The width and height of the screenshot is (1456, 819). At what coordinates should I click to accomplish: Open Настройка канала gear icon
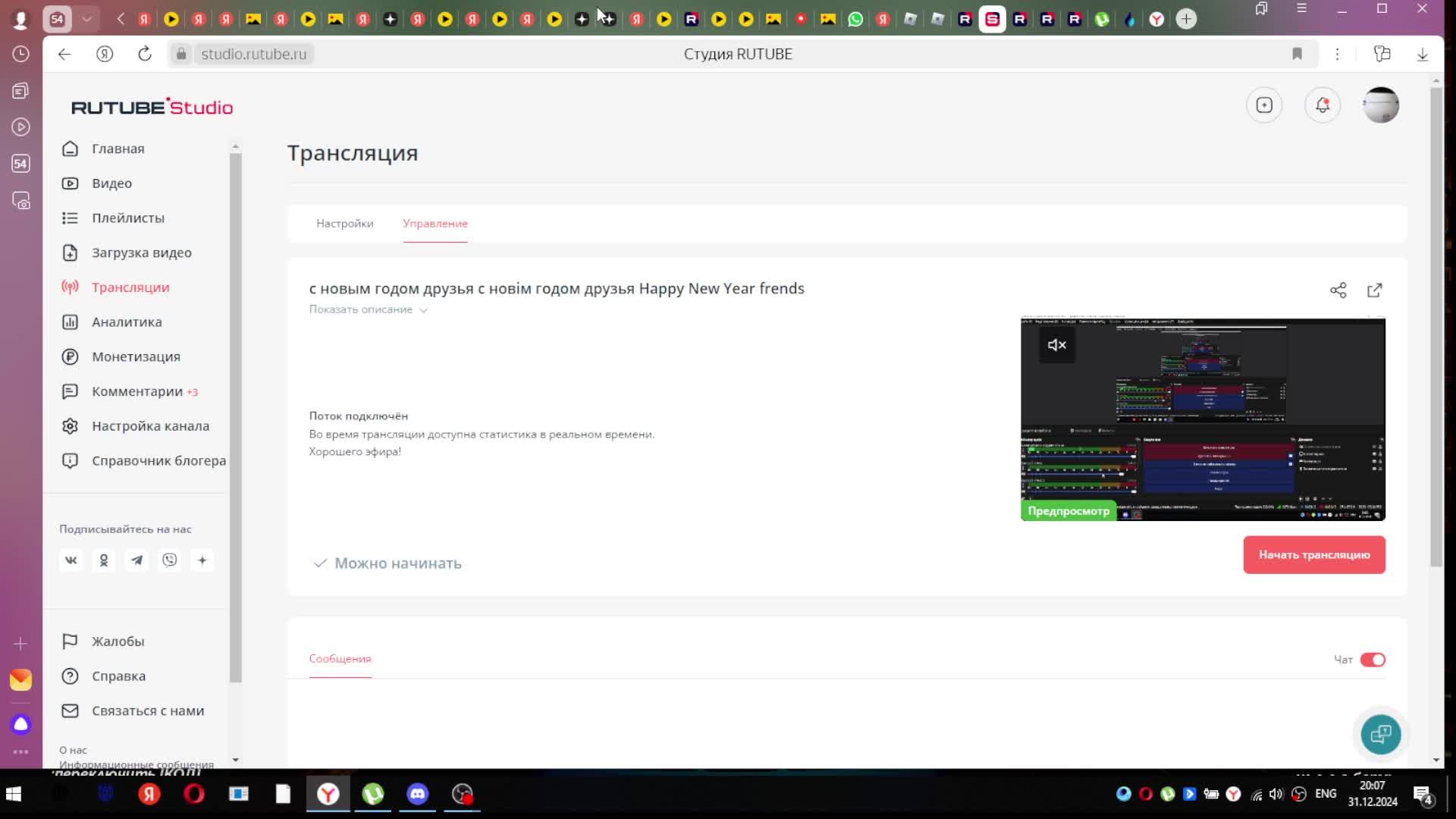pos(70,426)
